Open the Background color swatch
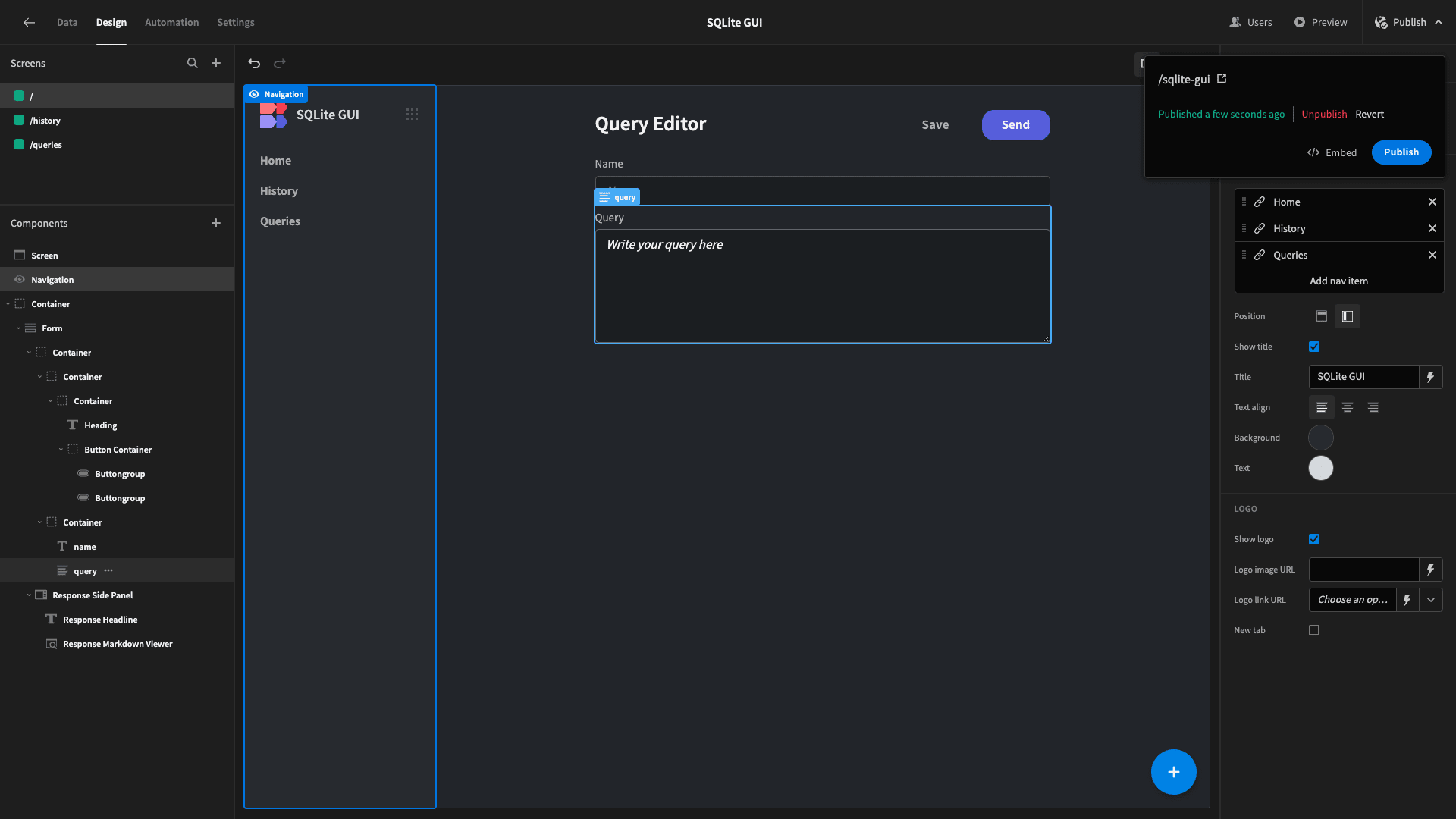This screenshot has height=819, width=1456. pos(1321,438)
